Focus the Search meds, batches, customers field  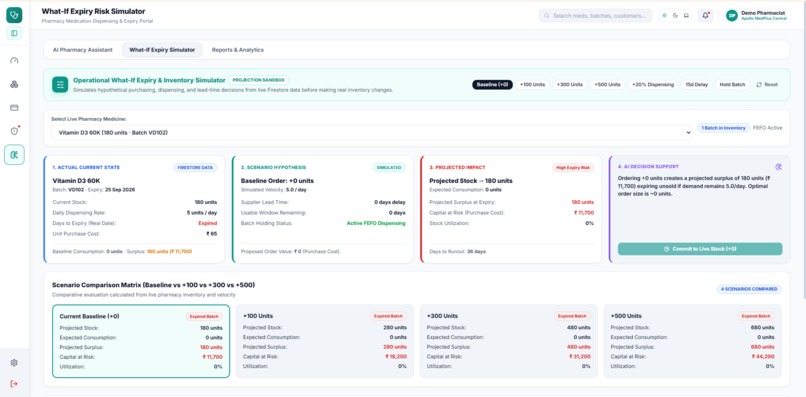coord(596,16)
